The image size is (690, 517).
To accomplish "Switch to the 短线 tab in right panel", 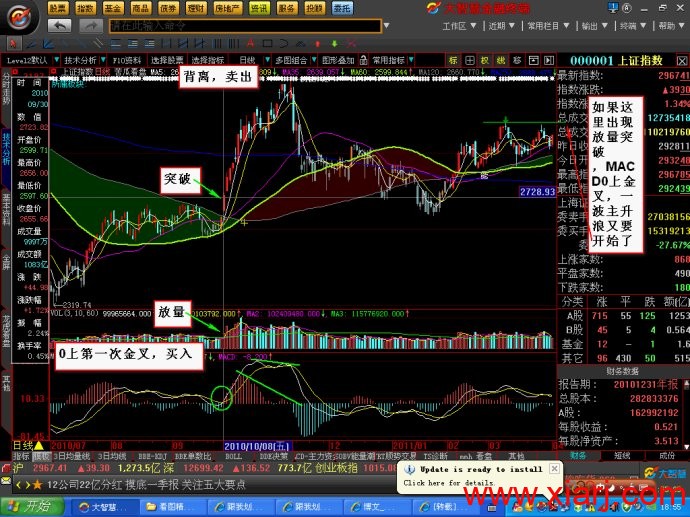I will pos(622,455).
